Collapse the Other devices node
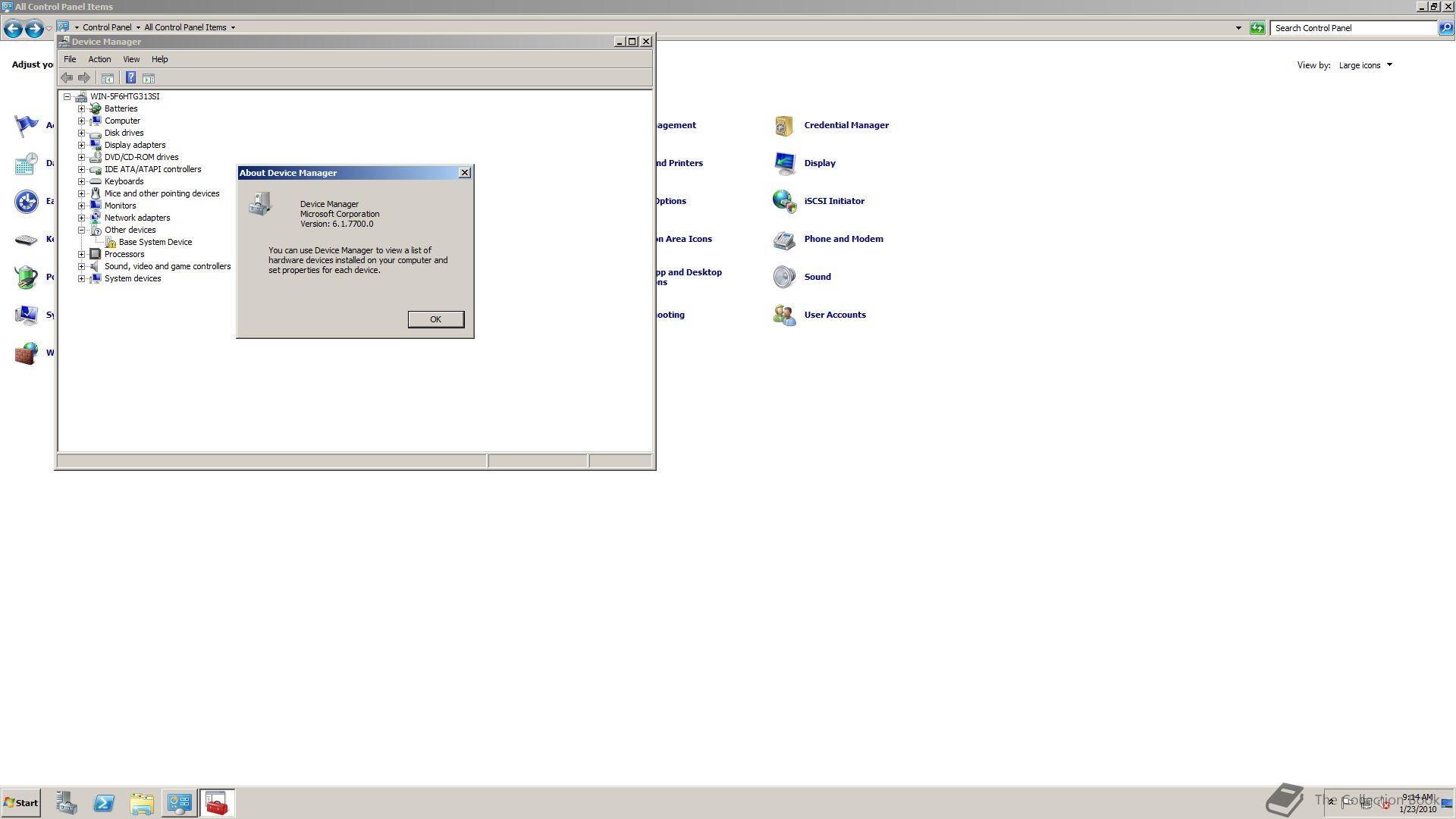This screenshot has height=819, width=1456. [x=82, y=230]
